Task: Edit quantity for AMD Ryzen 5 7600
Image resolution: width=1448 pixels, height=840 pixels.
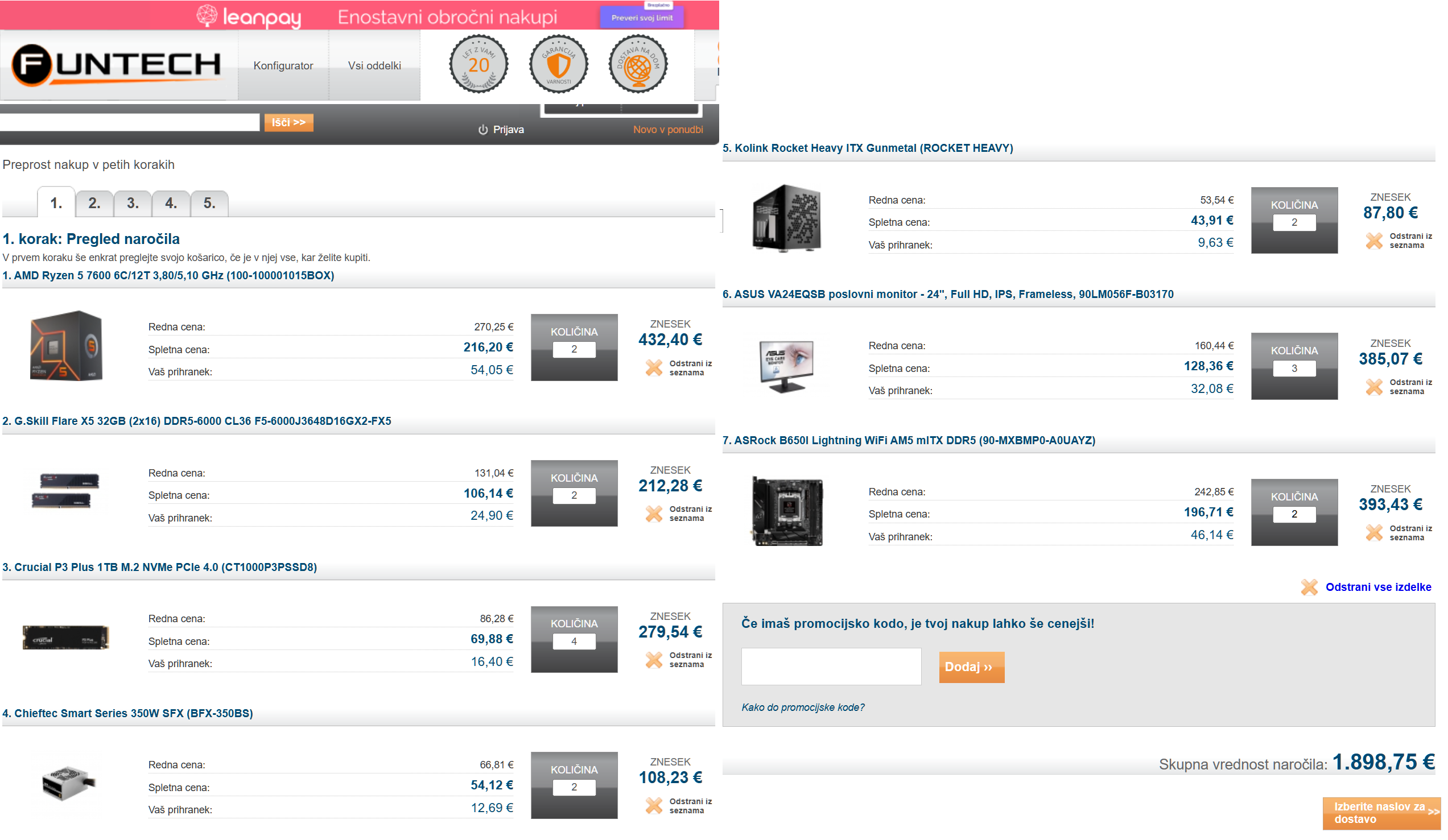Action: click(x=574, y=349)
